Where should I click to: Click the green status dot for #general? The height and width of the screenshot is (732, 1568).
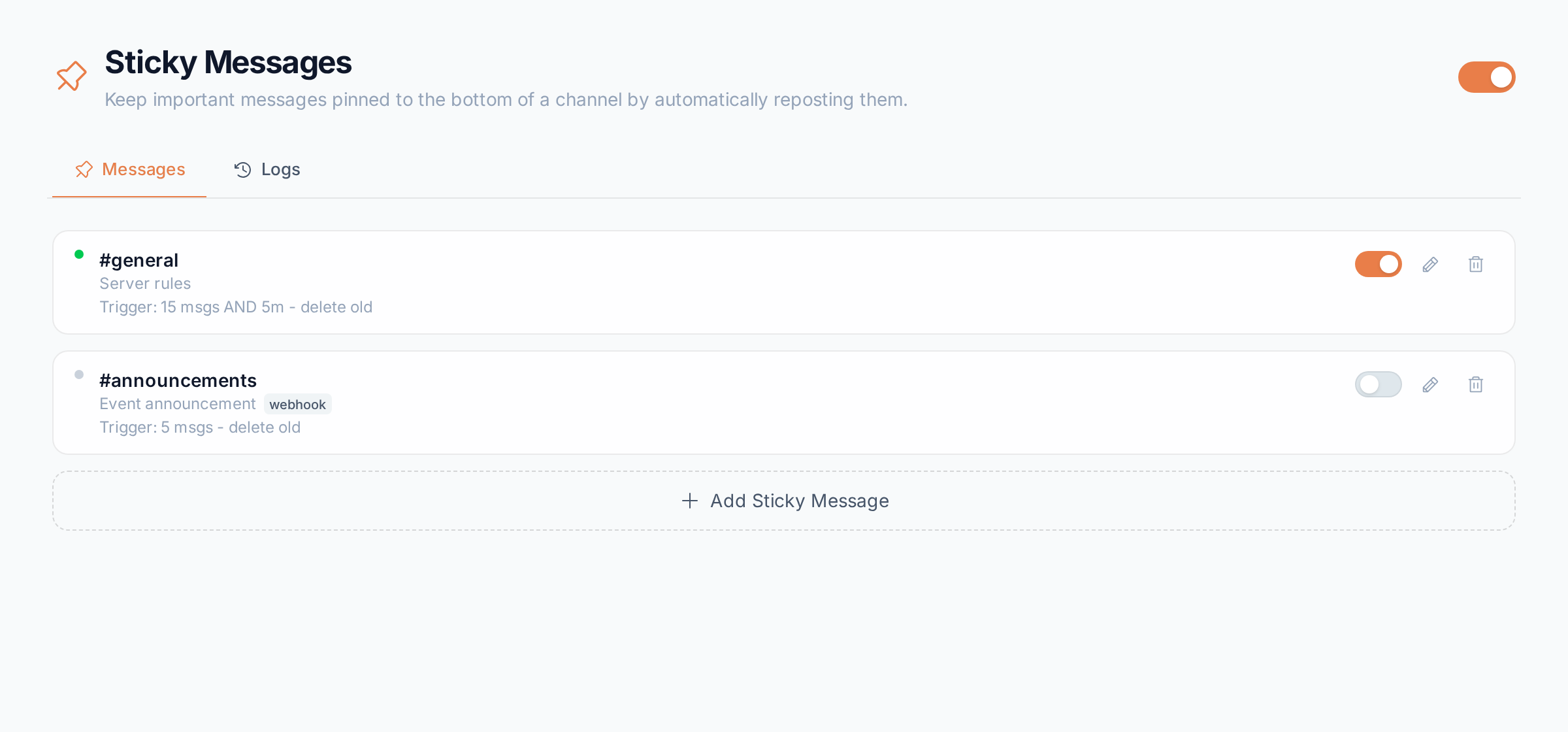(x=79, y=254)
